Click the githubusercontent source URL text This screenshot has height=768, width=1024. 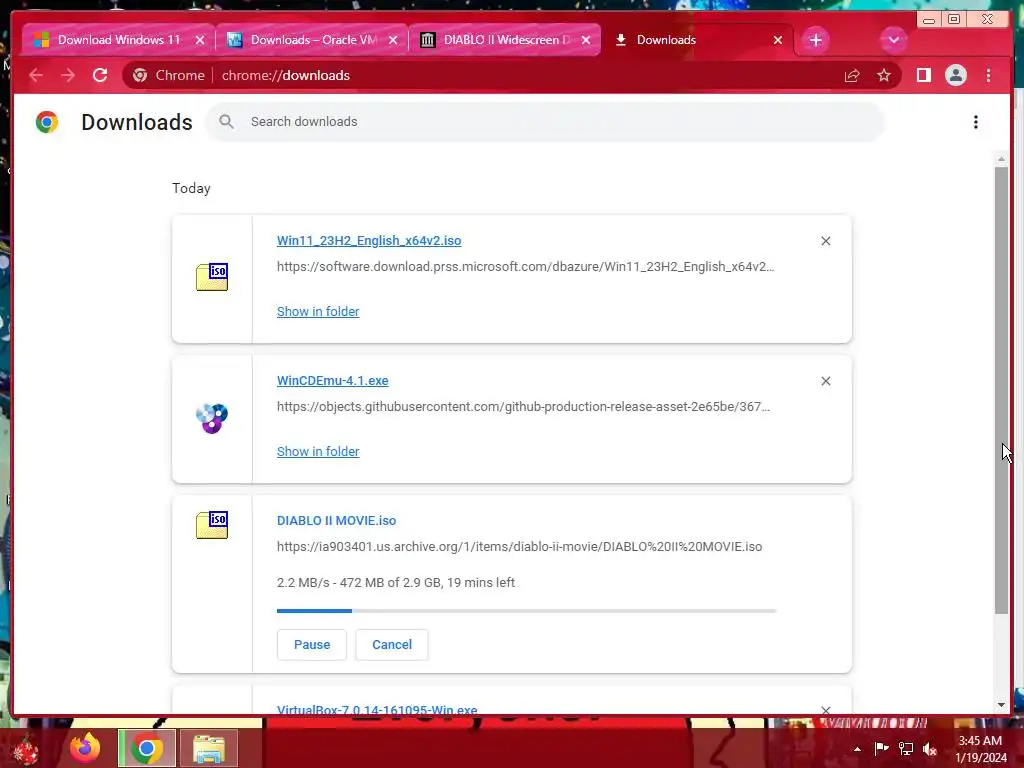523,406
